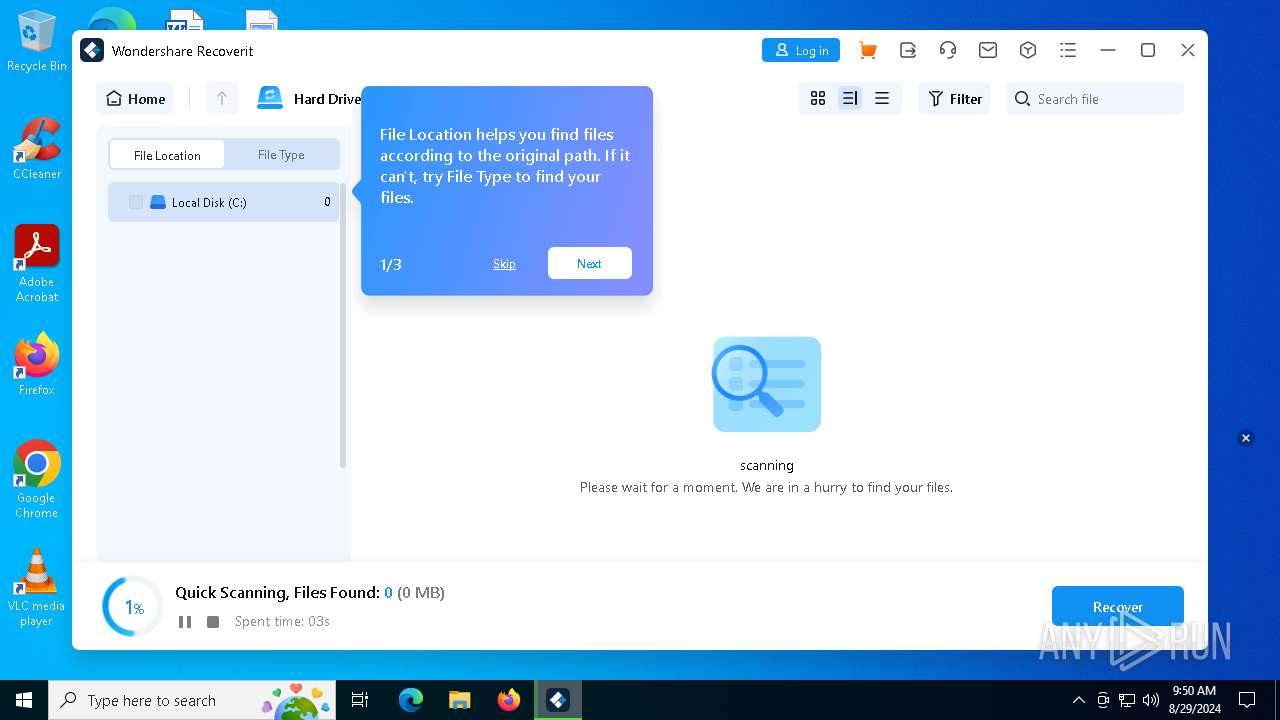Switch to the File Type tab

[281, 155]
